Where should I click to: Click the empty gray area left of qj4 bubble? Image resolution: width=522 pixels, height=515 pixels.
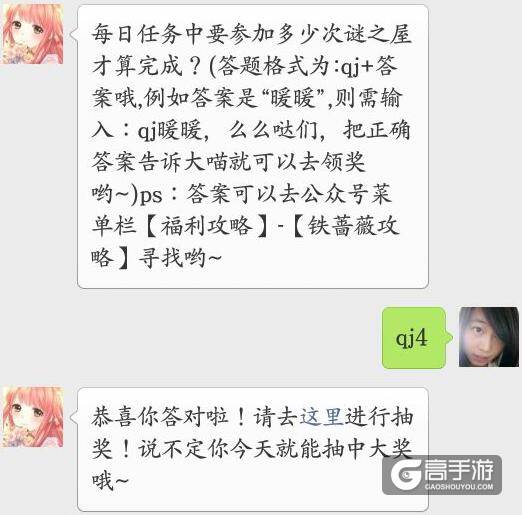(x=190, y=338)
